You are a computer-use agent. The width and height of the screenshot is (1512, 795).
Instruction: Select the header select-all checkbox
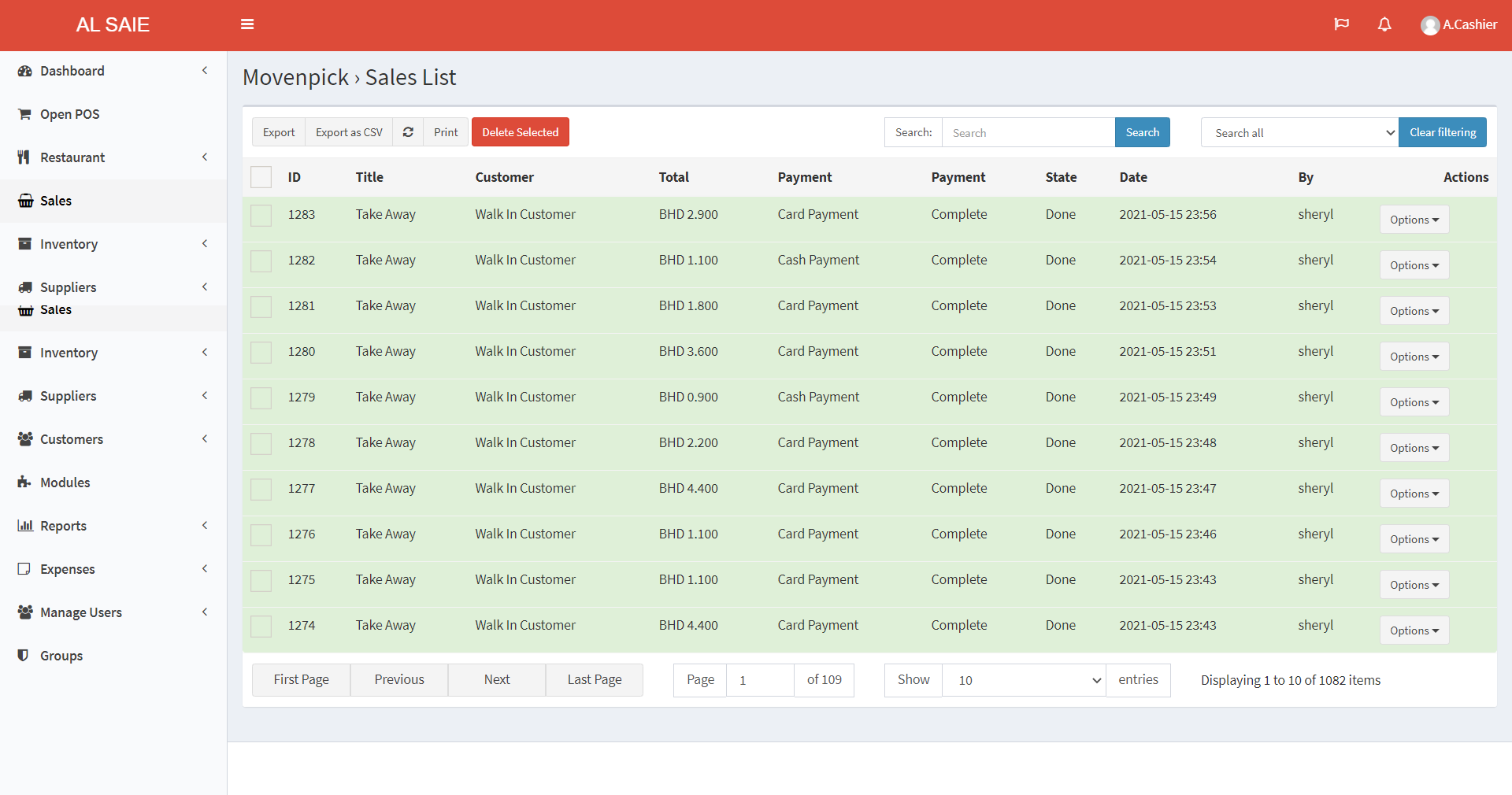261,177
